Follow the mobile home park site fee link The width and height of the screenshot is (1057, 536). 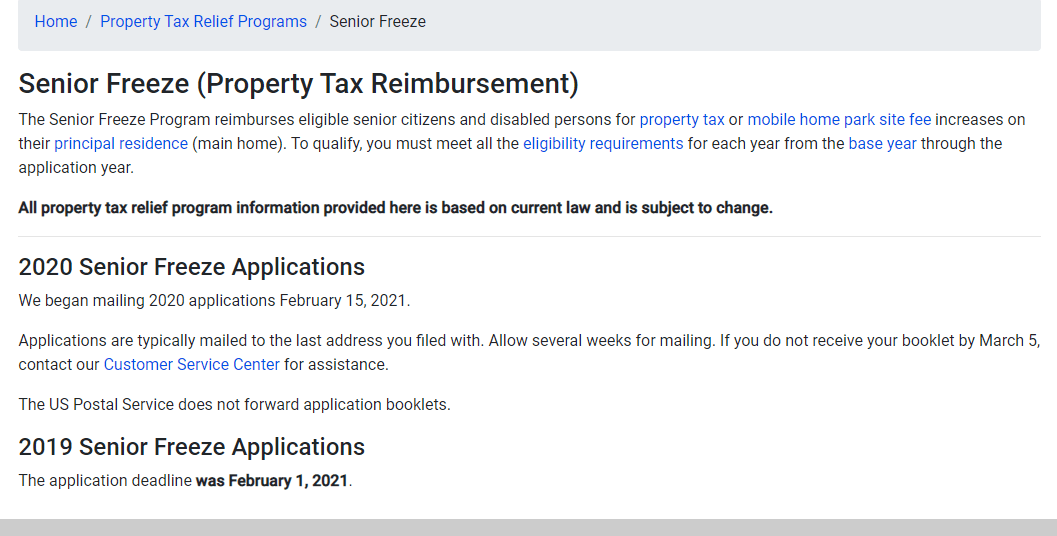pos(839,119)
